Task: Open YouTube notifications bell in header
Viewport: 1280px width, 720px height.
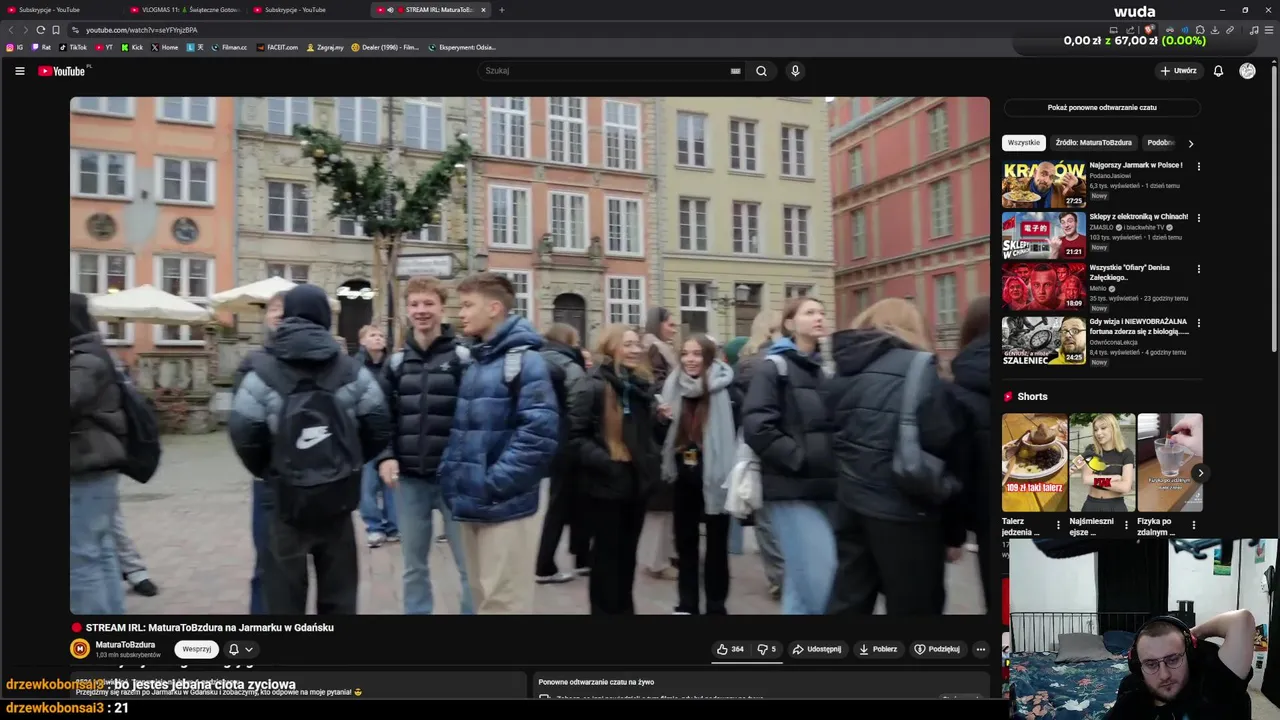Action: pos(1218,71)
